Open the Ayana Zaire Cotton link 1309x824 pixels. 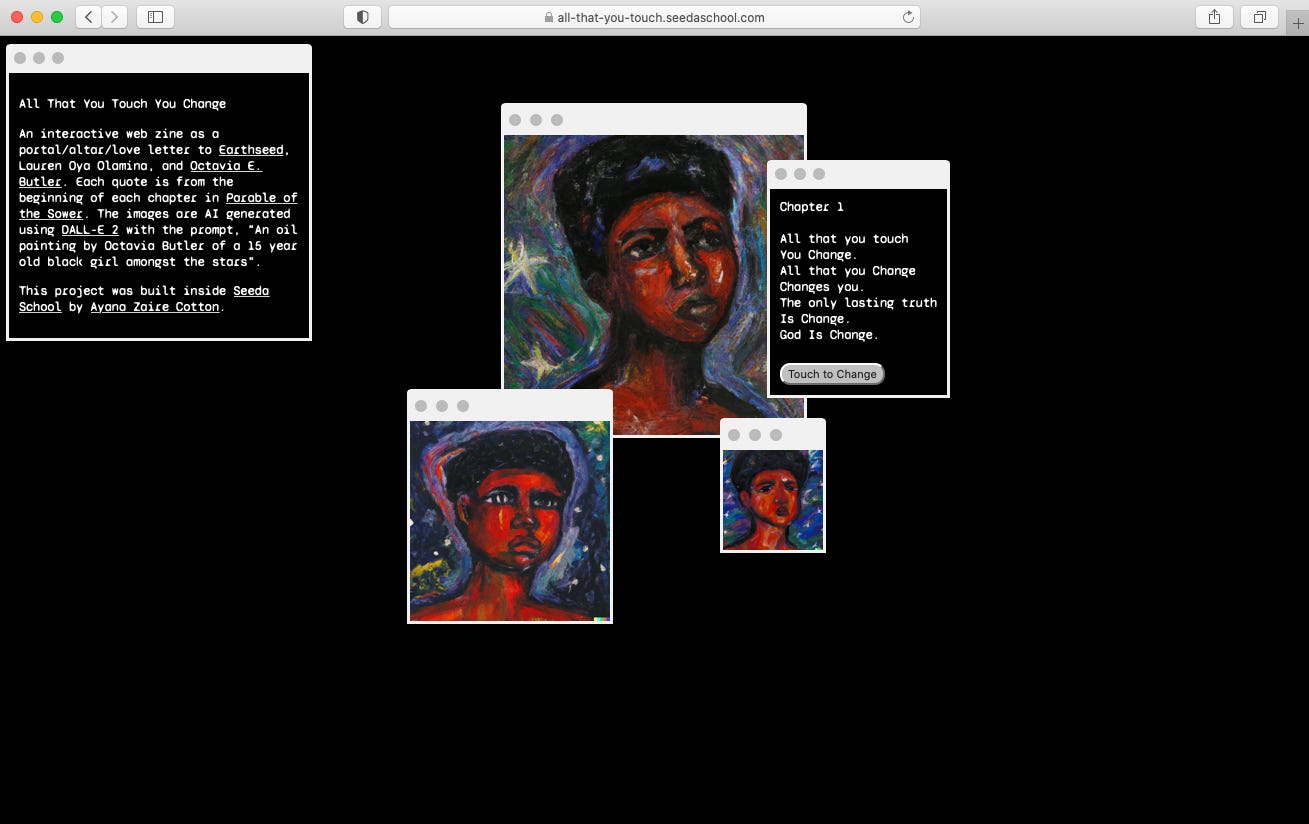(x=155, y=307)
